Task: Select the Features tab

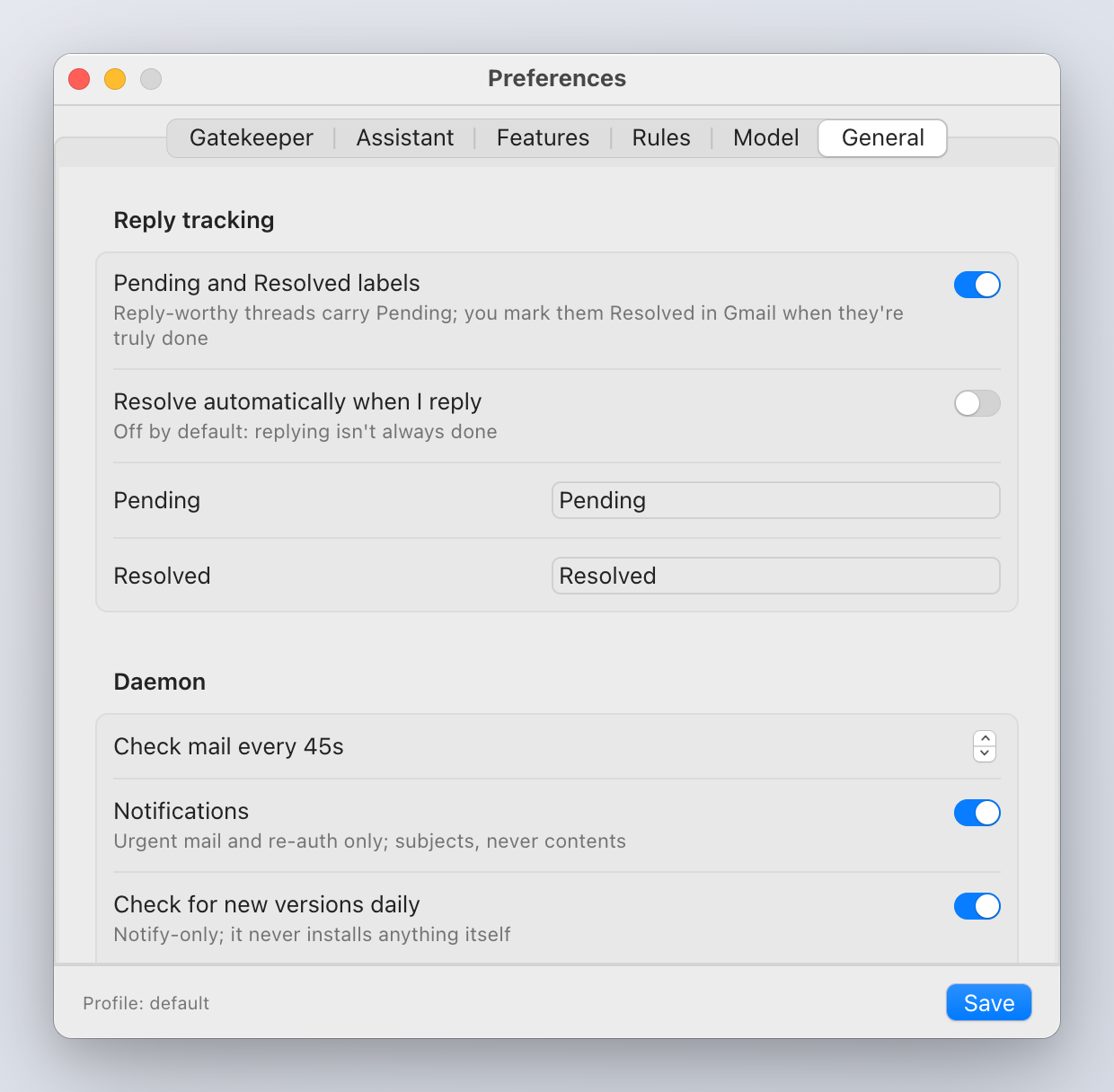Action: 543,137
